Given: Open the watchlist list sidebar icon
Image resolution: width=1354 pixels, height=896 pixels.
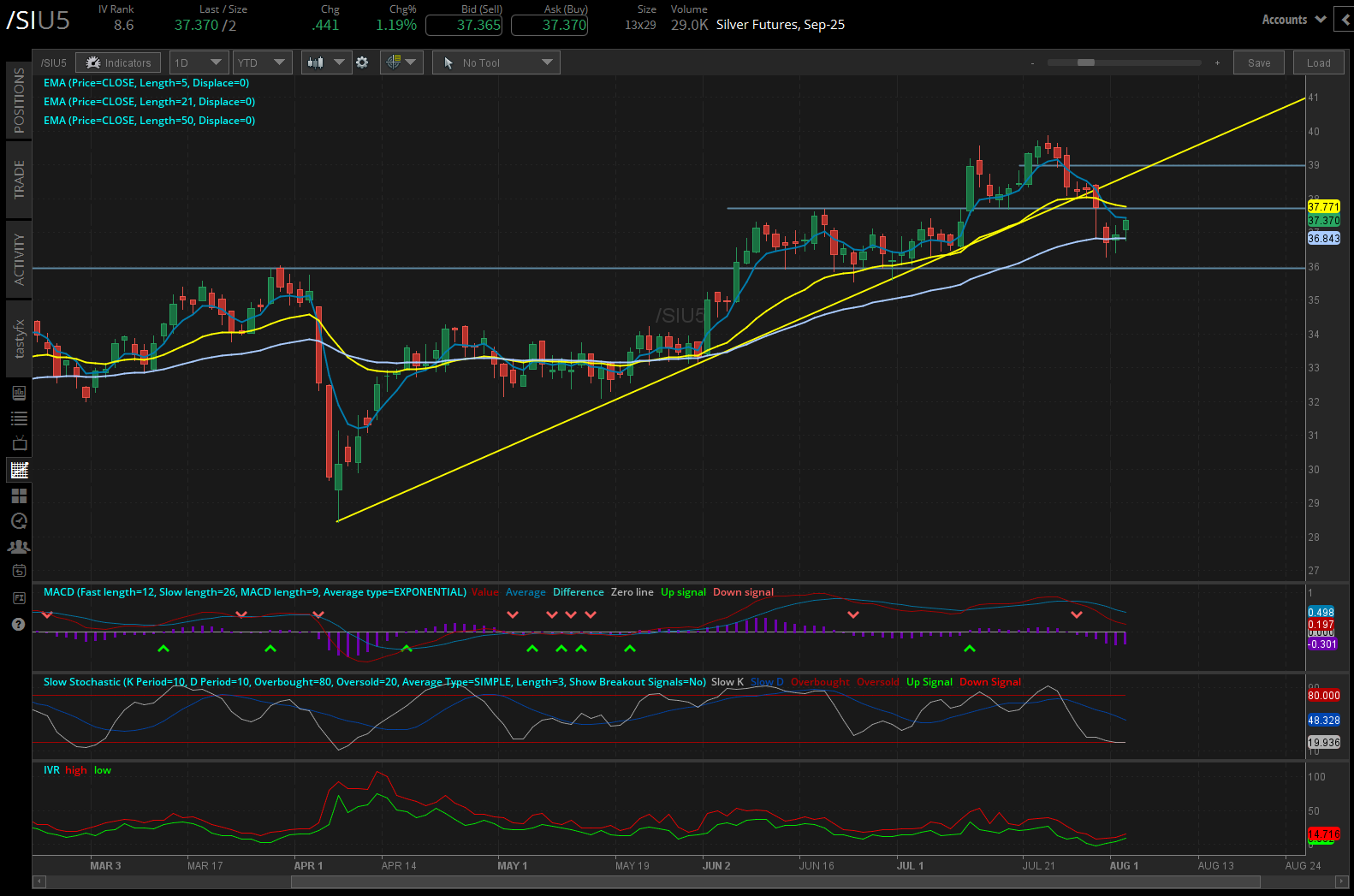Looking at the screenshot, I should (x=19, y=418).
